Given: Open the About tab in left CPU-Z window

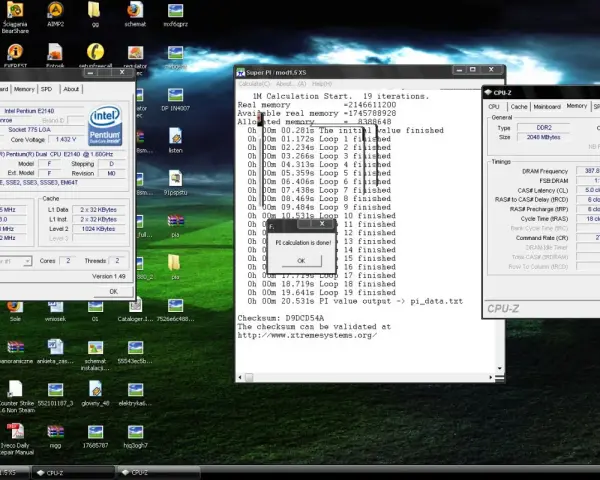Looking at the screenshot, I should coord(71,89).
